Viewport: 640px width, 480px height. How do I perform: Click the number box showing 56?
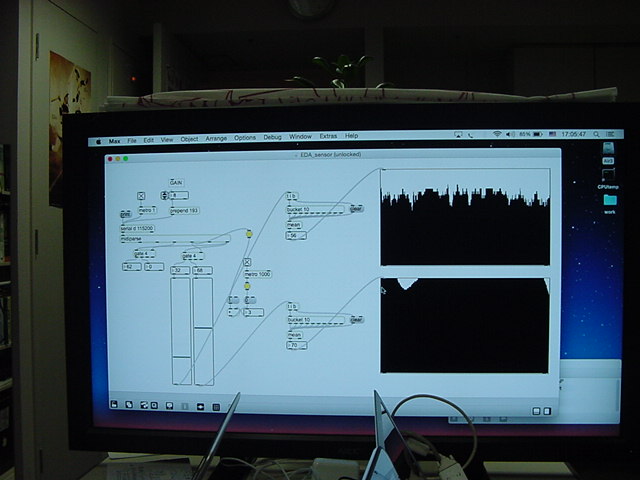(296, 236)
